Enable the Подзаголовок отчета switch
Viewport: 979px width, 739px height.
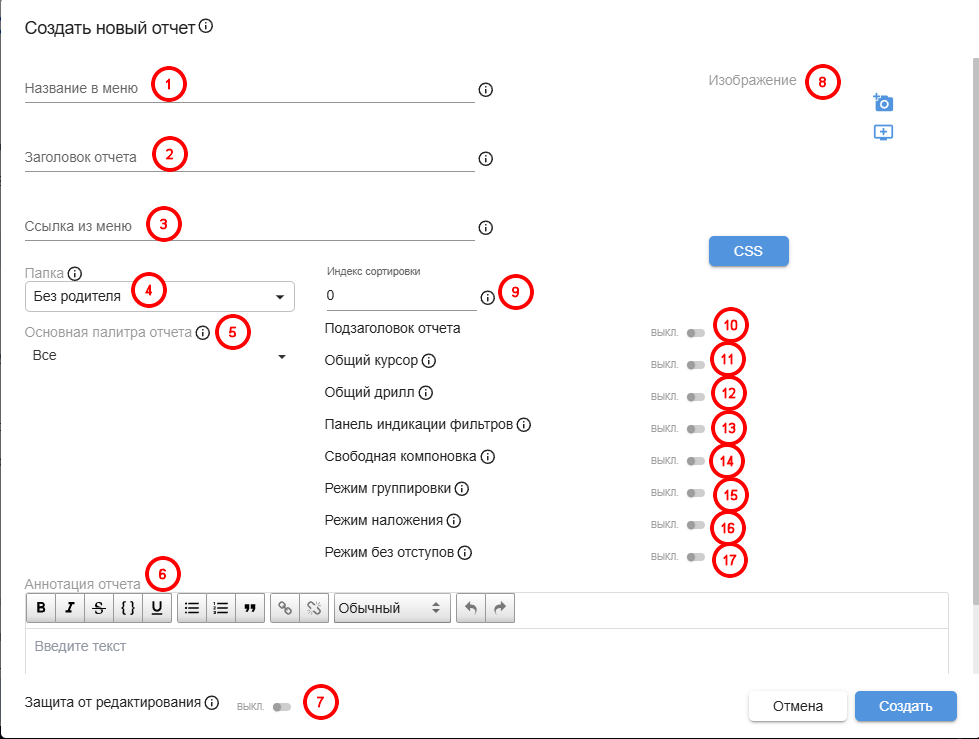click(695, 333)
